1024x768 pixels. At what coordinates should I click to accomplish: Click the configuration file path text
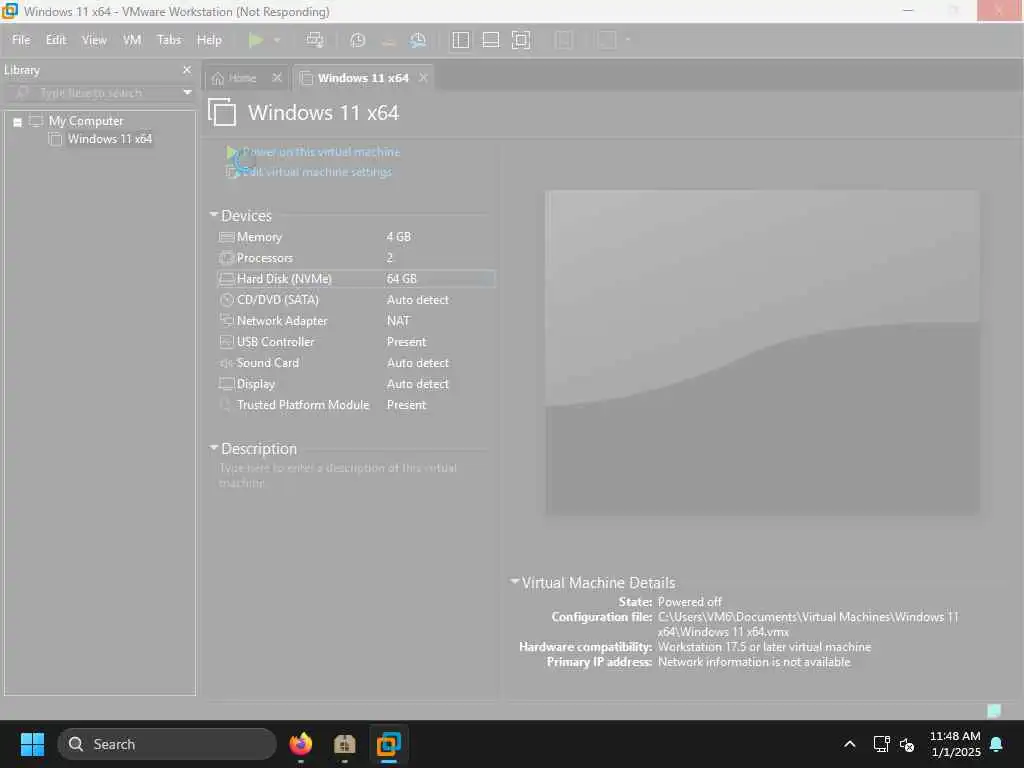point(808,624)
